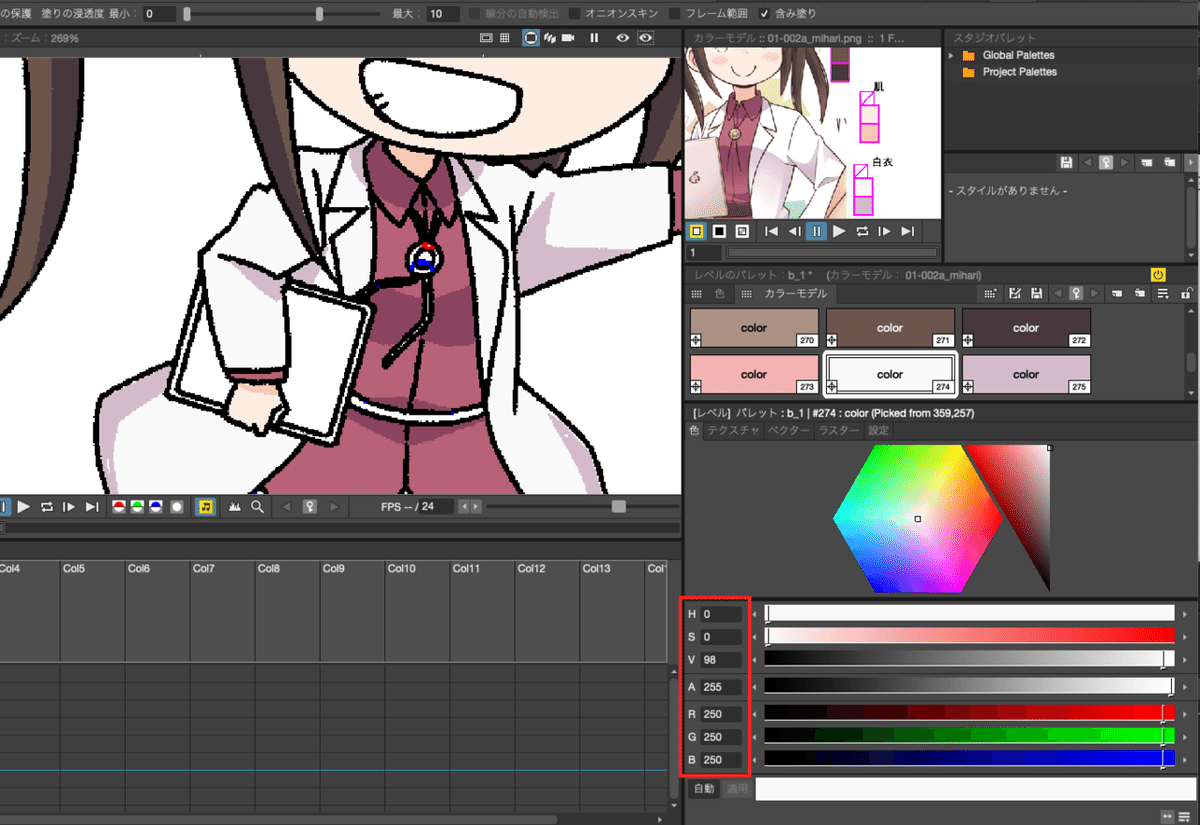The width and height of the screenshot is (1200, 825).
Task: Click frame number field showing 1 in color model
Action: (x=704, y=253)
